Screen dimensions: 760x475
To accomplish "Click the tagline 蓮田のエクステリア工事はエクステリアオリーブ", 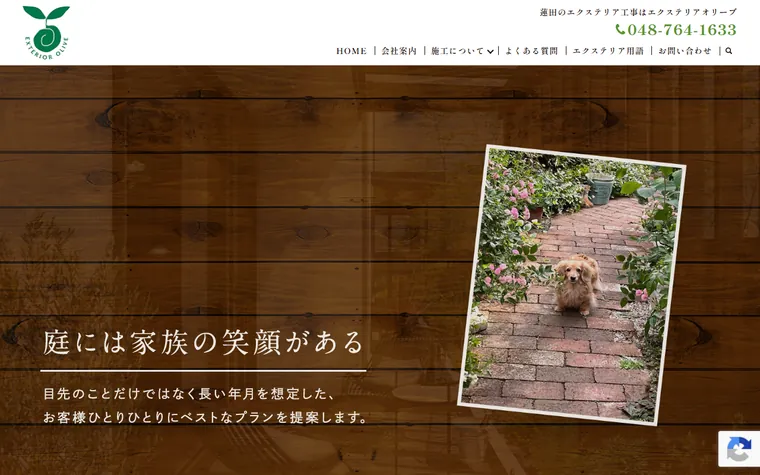I will coord(638,12).
